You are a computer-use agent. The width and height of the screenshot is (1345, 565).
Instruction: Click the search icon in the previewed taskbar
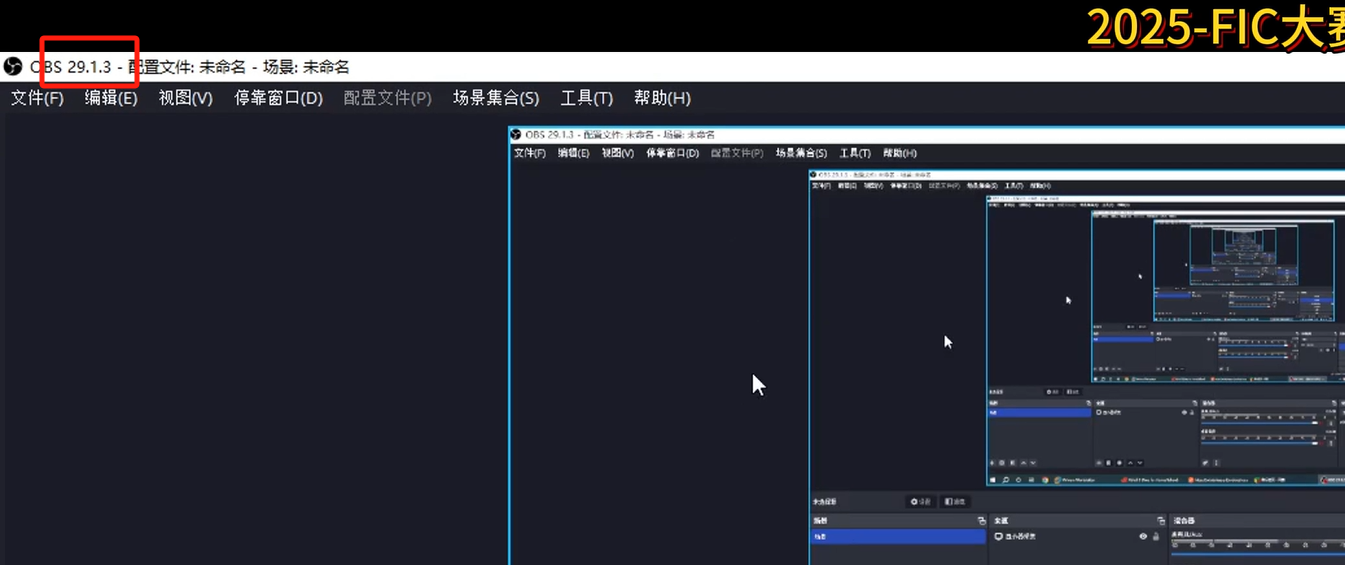click(x=1006, y=480)
